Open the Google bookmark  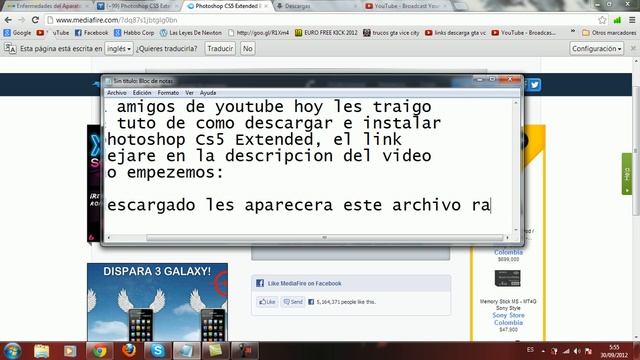click(x=17, y=33)
